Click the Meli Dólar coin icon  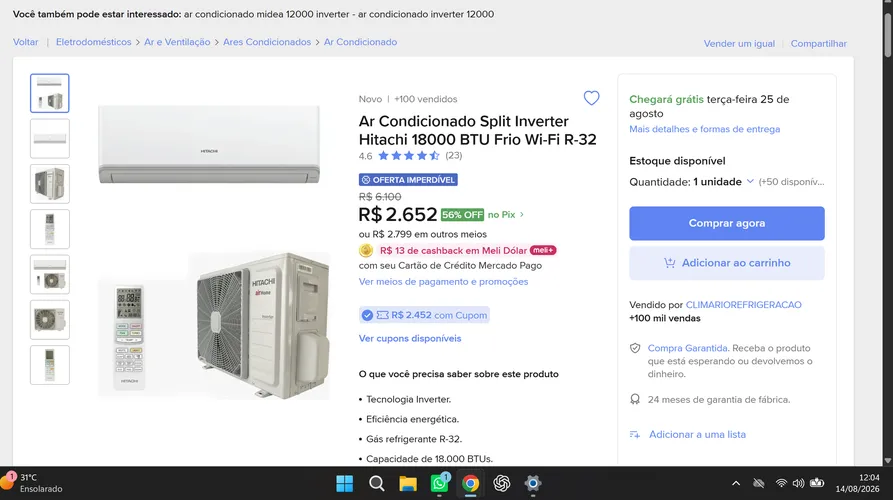366,251
